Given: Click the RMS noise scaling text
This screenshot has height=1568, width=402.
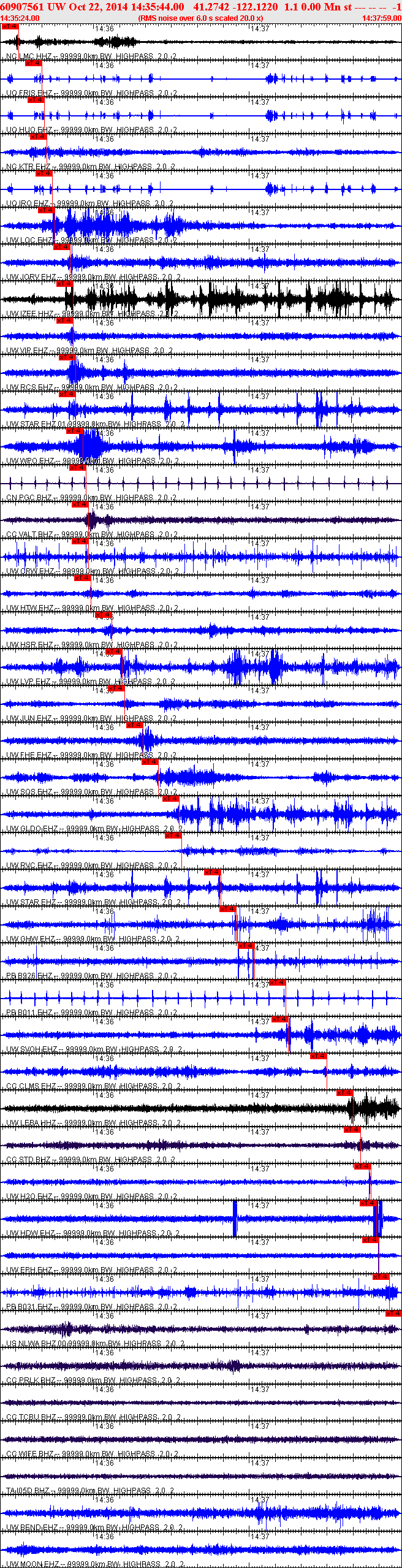Looking at the screenshot, I should [200, 18].
